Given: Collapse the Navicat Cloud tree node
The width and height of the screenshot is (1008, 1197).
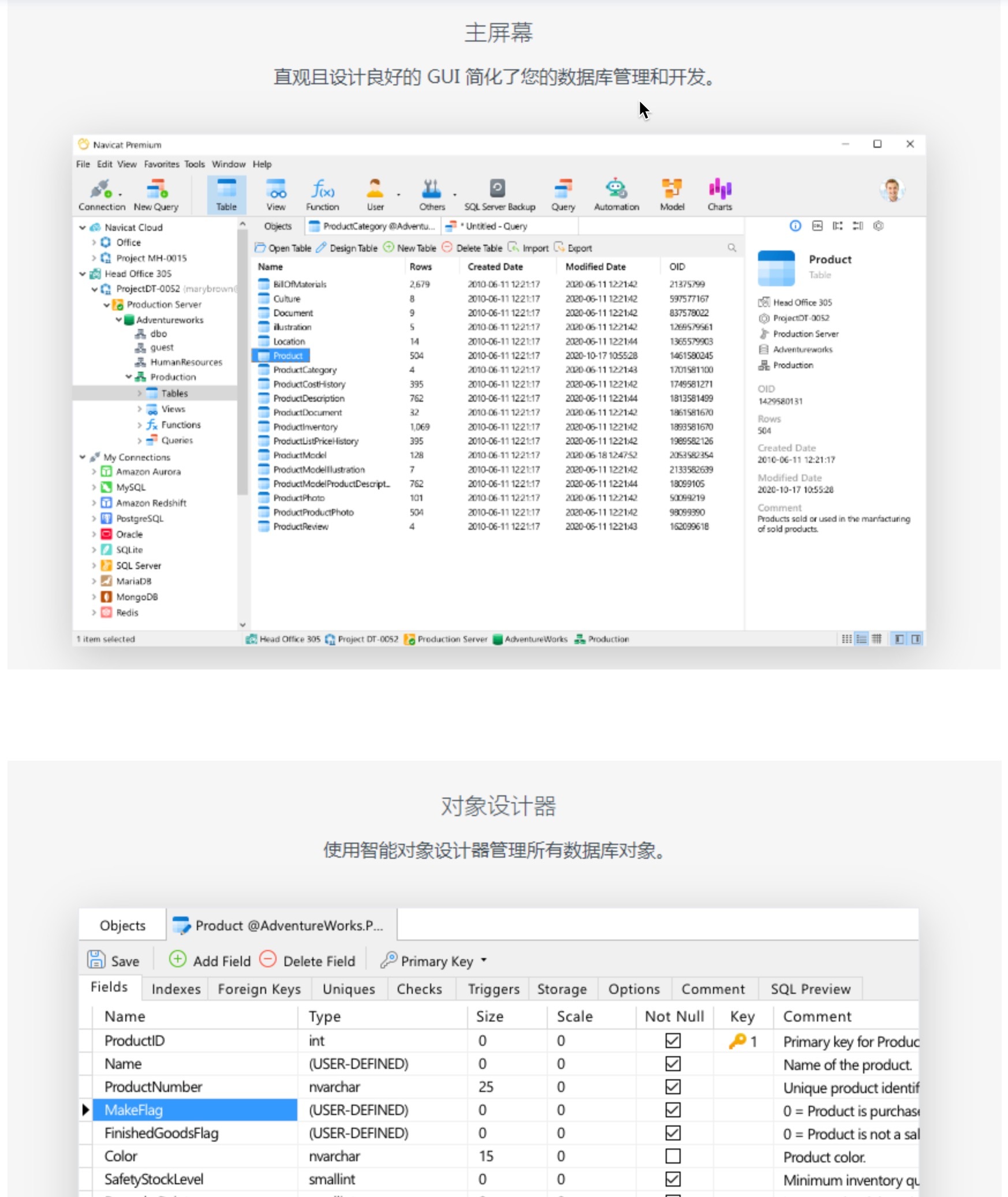Looking at the screenshot, I should (x=83, y=227).
